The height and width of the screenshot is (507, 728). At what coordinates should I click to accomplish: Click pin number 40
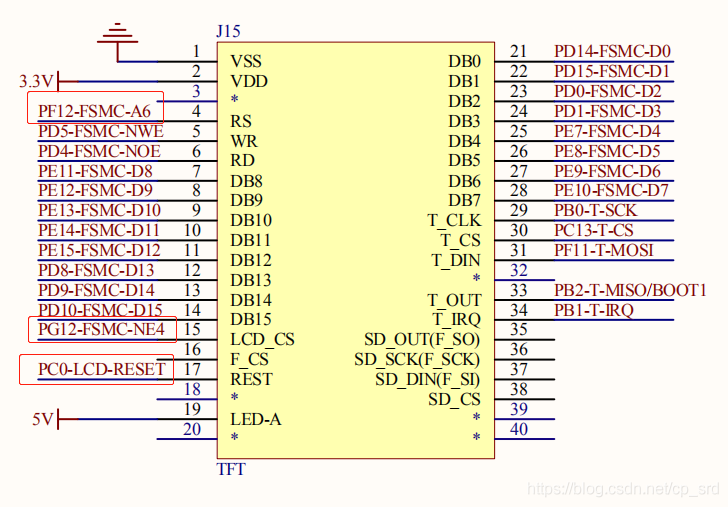click(x=519, y=429)
